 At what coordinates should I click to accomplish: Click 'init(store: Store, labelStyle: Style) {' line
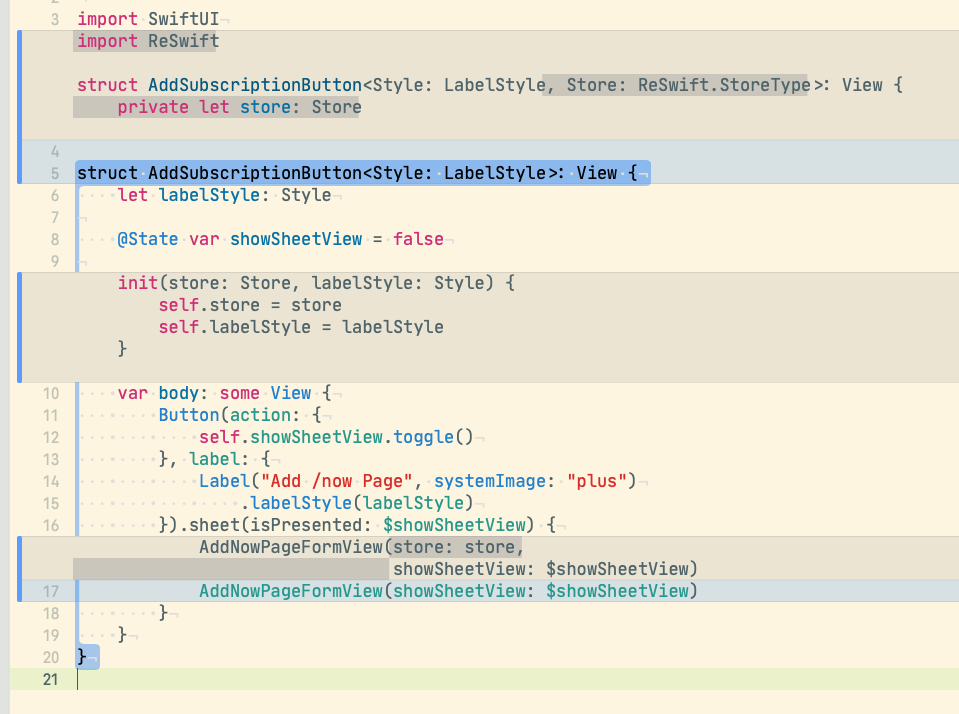(316, 283)
